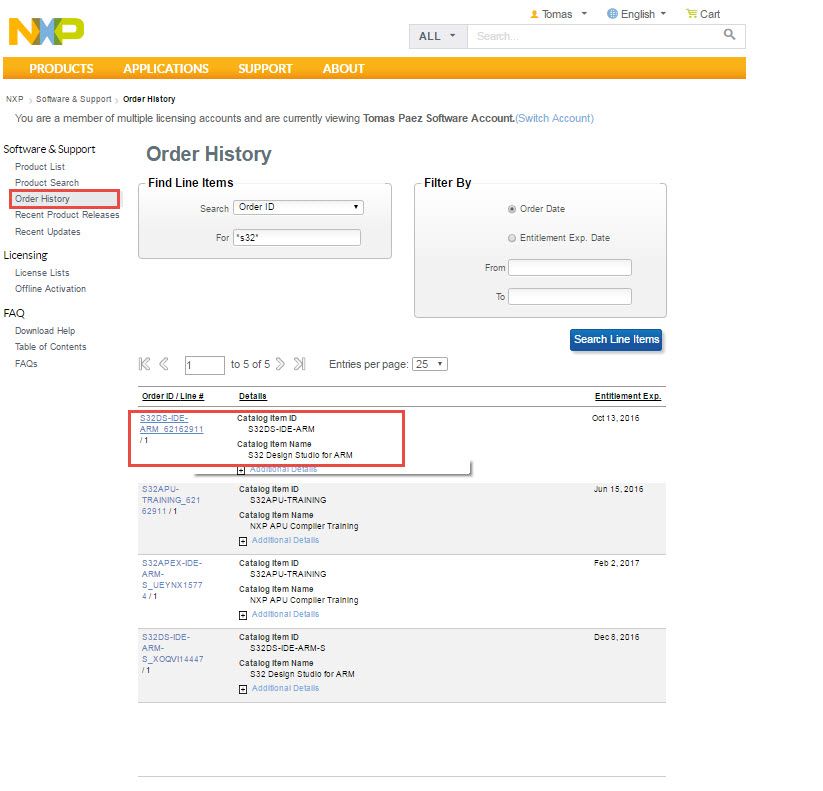Open order S32APEX-IDE-ARM-S_UEYNX15774
Viewport: 823px width, 791px height.
coord(172,579)
